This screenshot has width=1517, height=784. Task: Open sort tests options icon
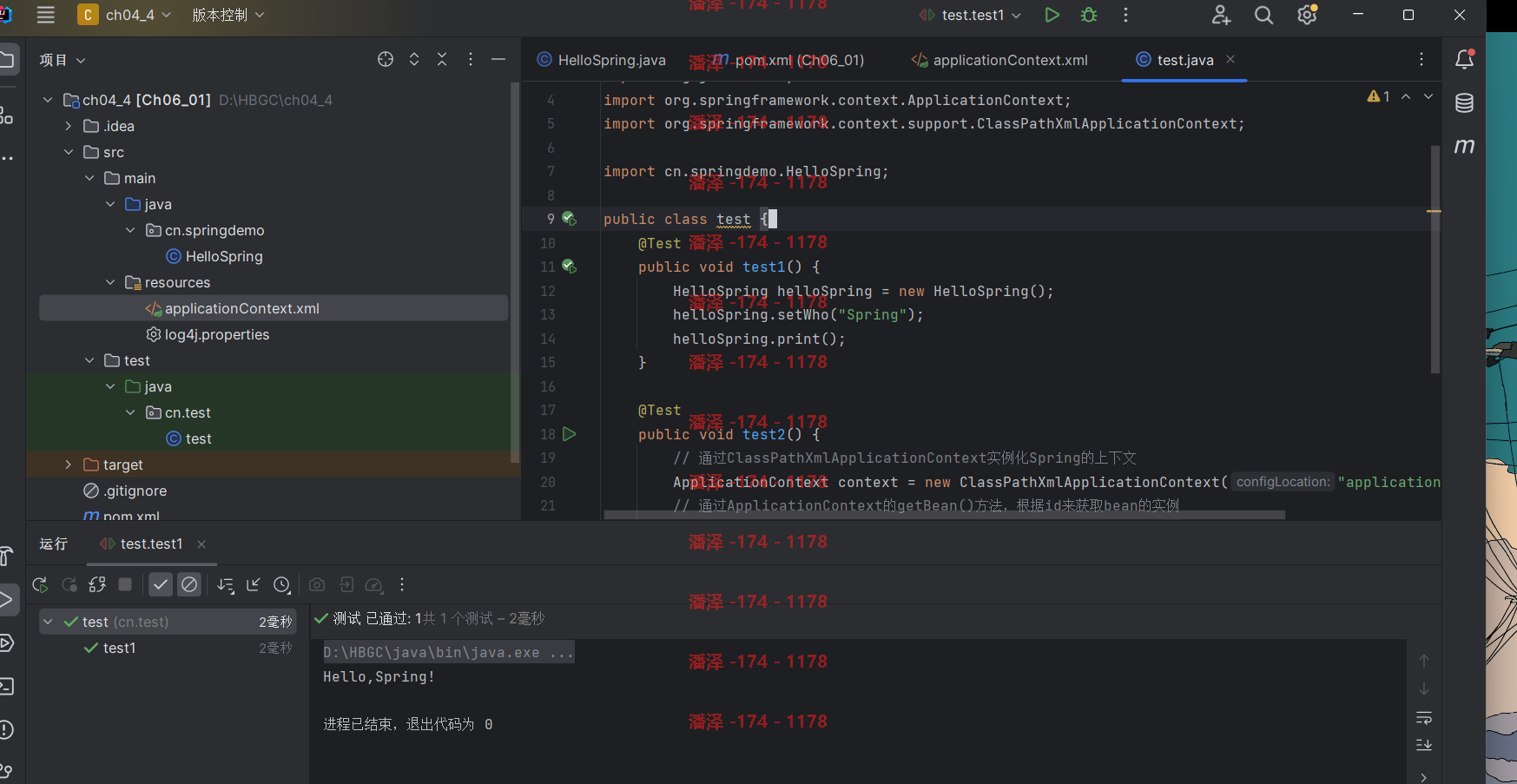click(x=226, y=585)
